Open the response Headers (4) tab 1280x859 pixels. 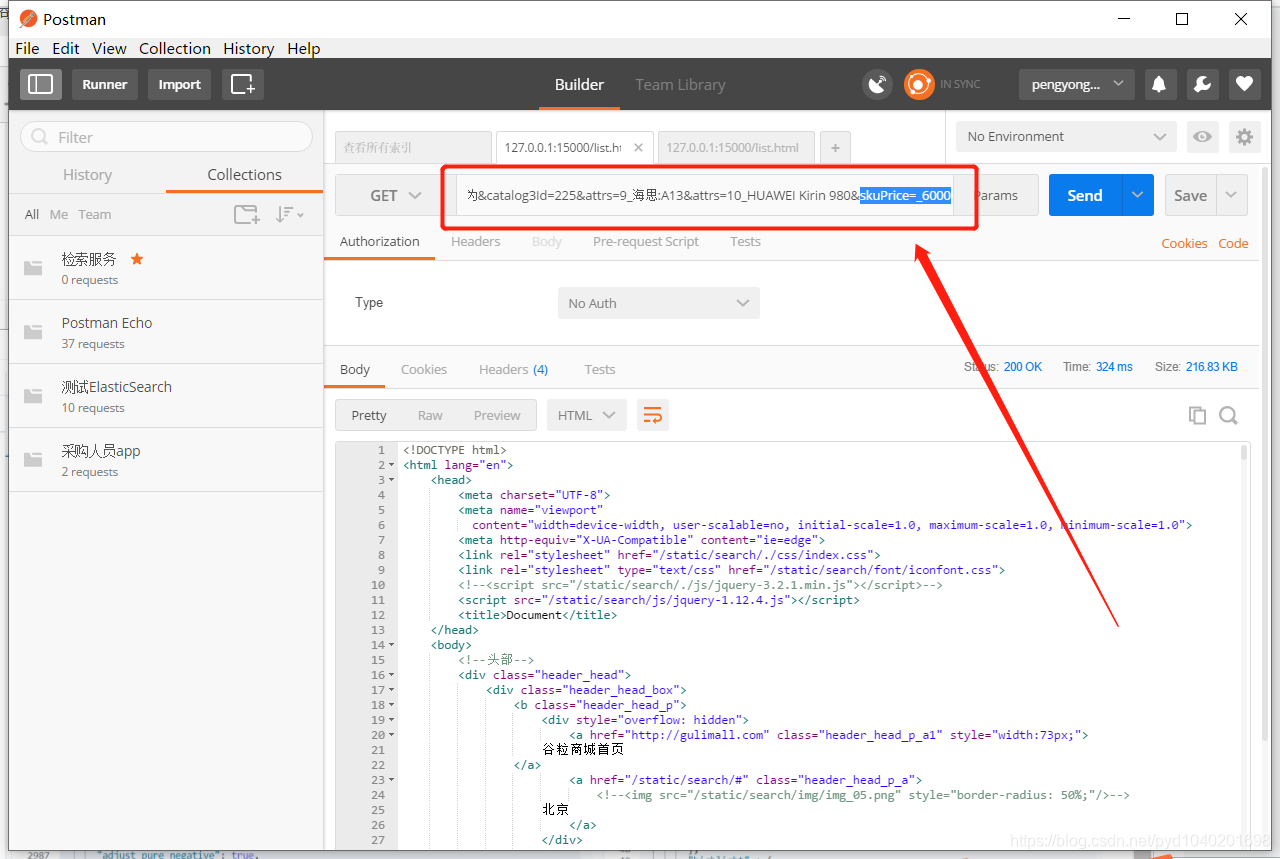click(x=513, y=369)
